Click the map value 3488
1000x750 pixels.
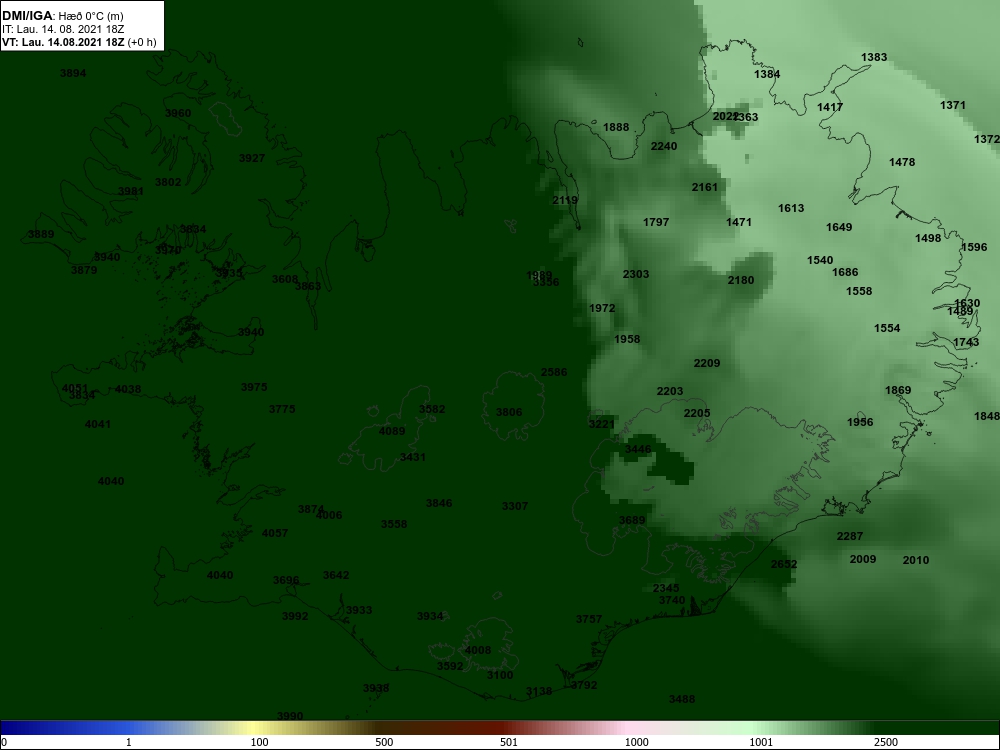[x=682, y=700]
